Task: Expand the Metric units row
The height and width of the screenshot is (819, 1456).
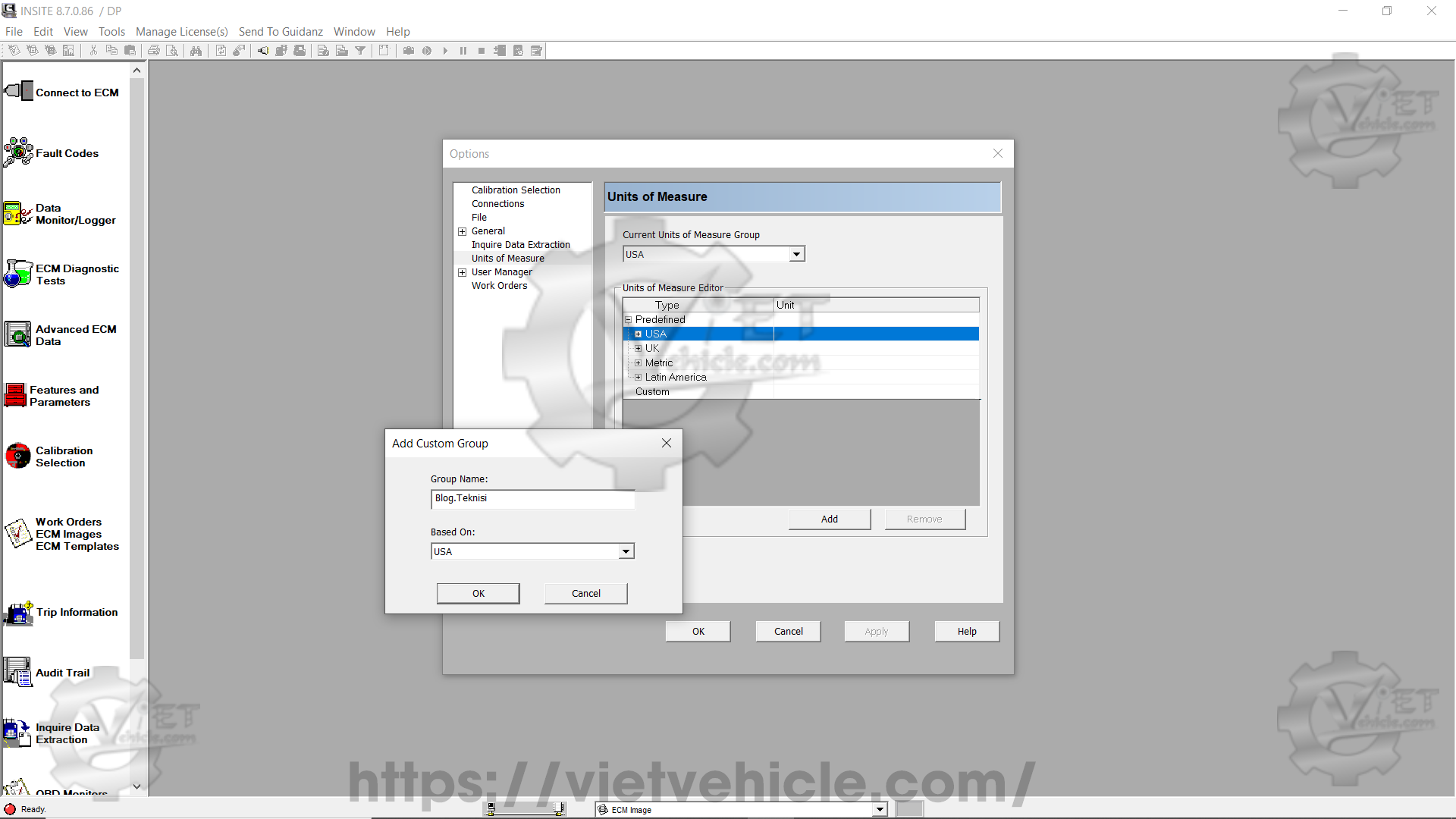Action: click(x=638, y=363)
